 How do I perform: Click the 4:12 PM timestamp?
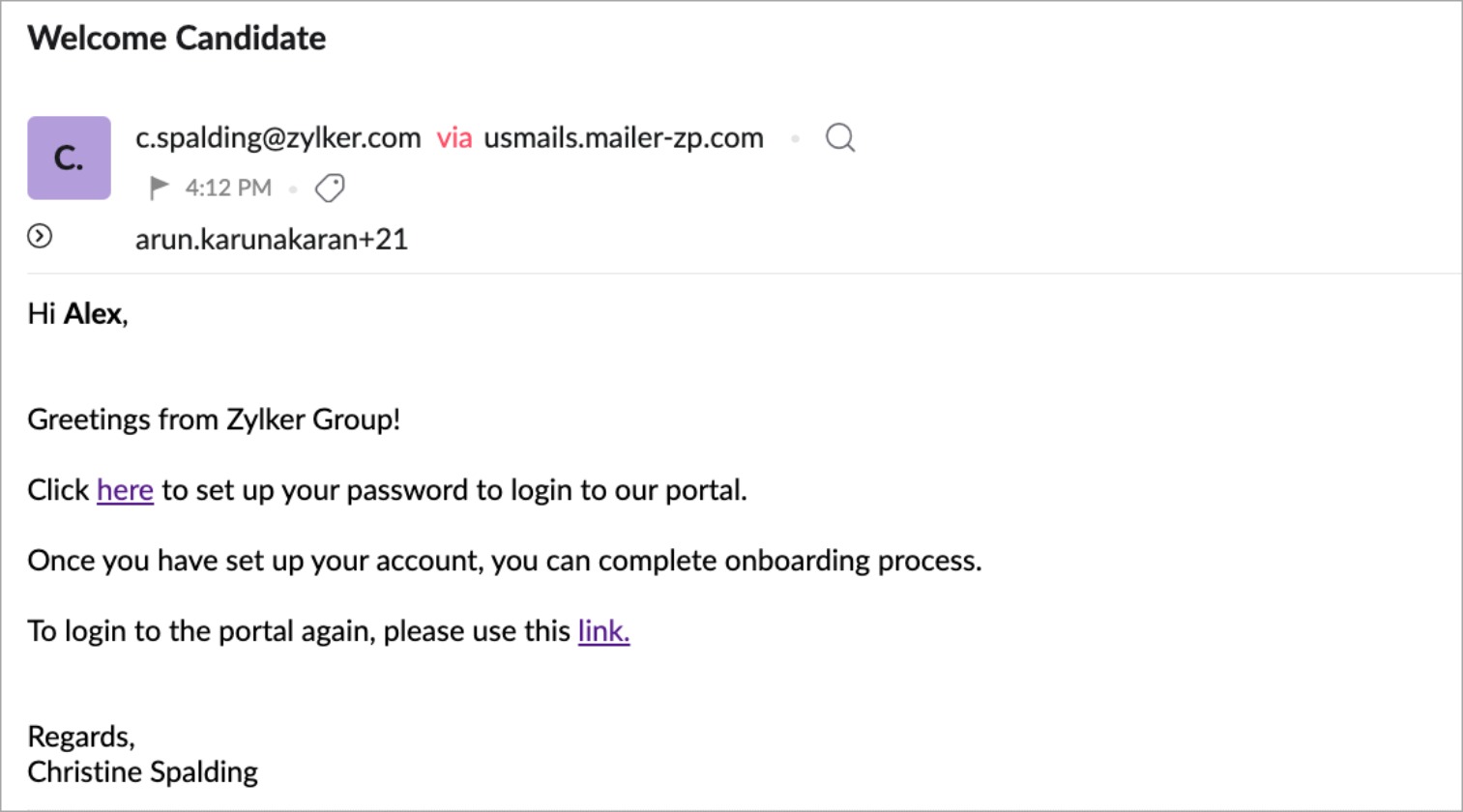click(228, 188)
